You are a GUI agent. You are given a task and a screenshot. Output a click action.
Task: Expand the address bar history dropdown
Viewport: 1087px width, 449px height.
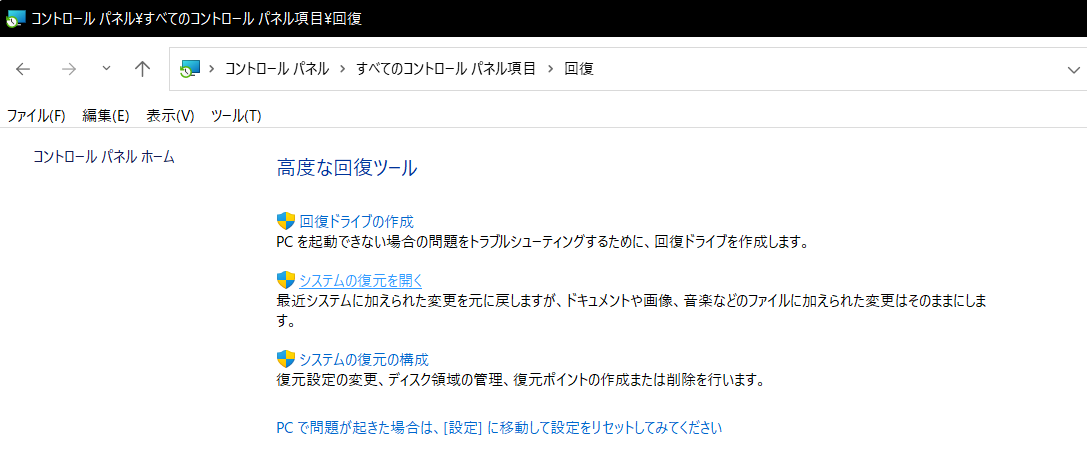click(1074, 69)
